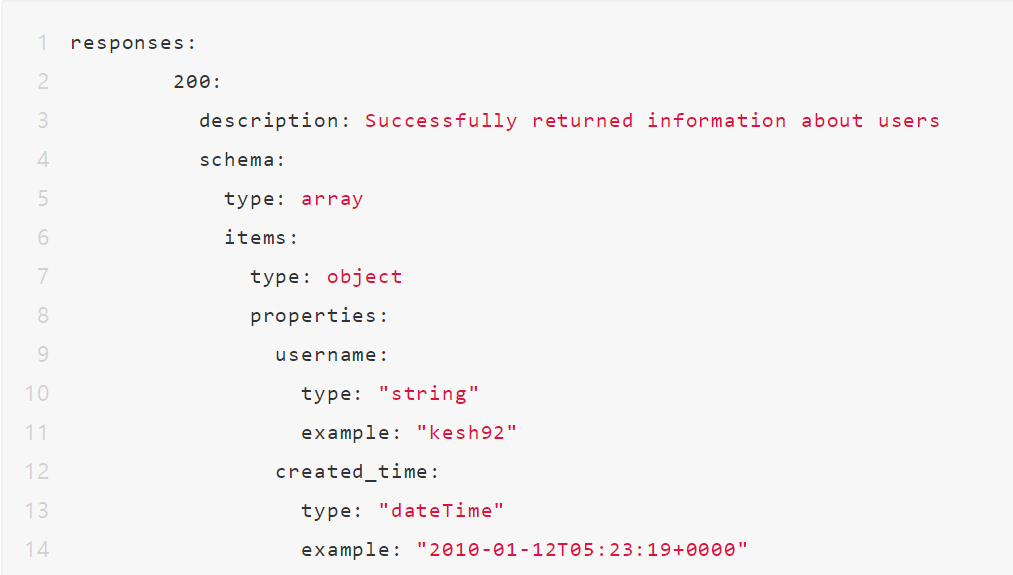The image size is (1013, 575).
Task: Click the "2010-01-12T05:23:19+0000" example value
Action: coord(582,550)
